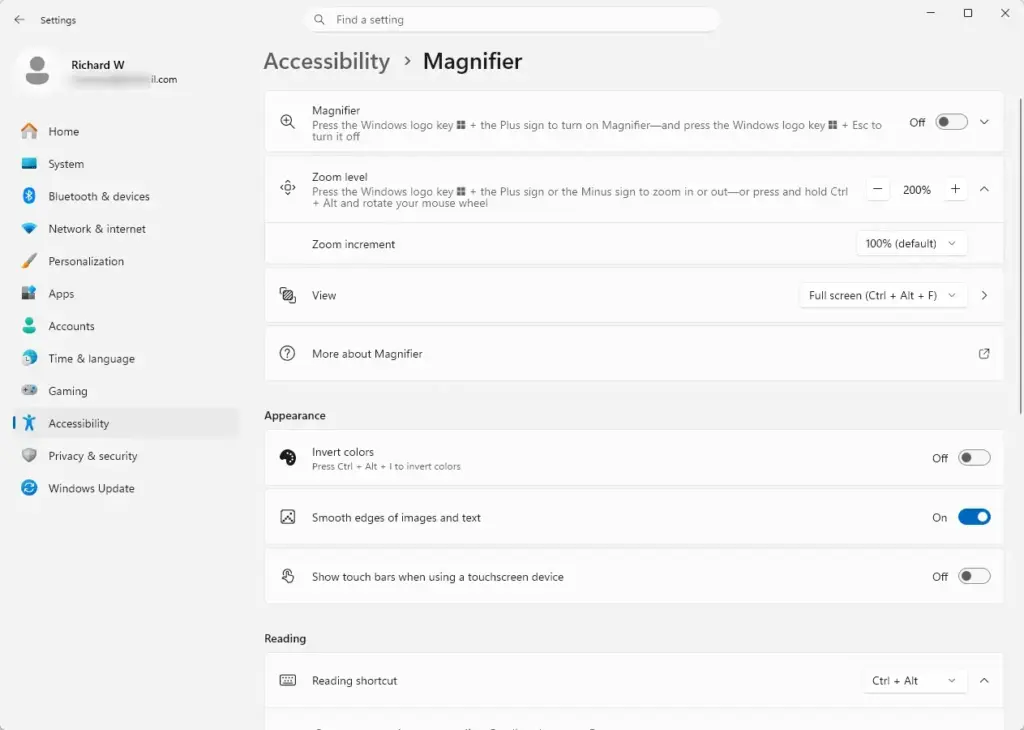Click the vertical scrollbar on right
1024x730 pixels.
[x=1021, y=255]
